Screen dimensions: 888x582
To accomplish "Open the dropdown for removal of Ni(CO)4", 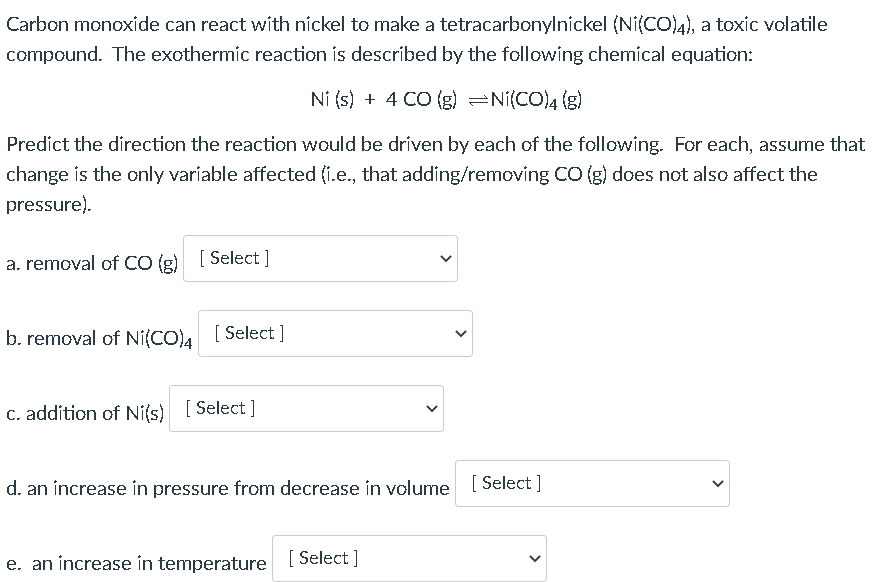I will tap(336, 333).
